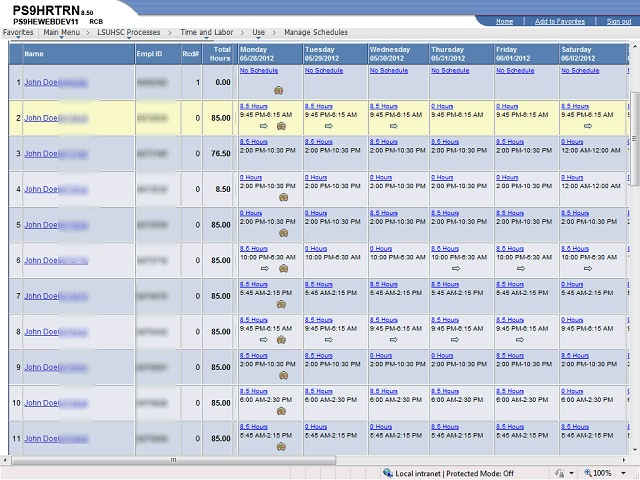640x480 pixels.
Task: Click the overnight arrow icon in row 6 Monday
Action: (265, 269)
